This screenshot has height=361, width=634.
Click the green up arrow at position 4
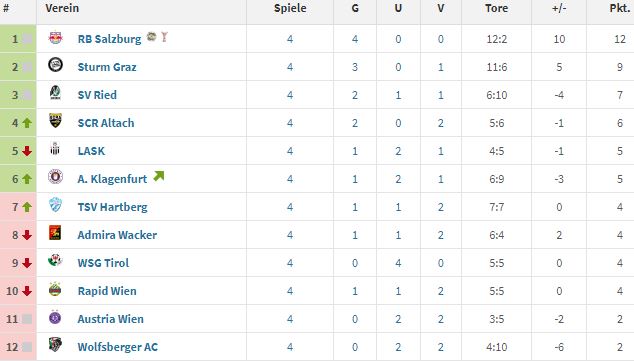pos(27,123)
